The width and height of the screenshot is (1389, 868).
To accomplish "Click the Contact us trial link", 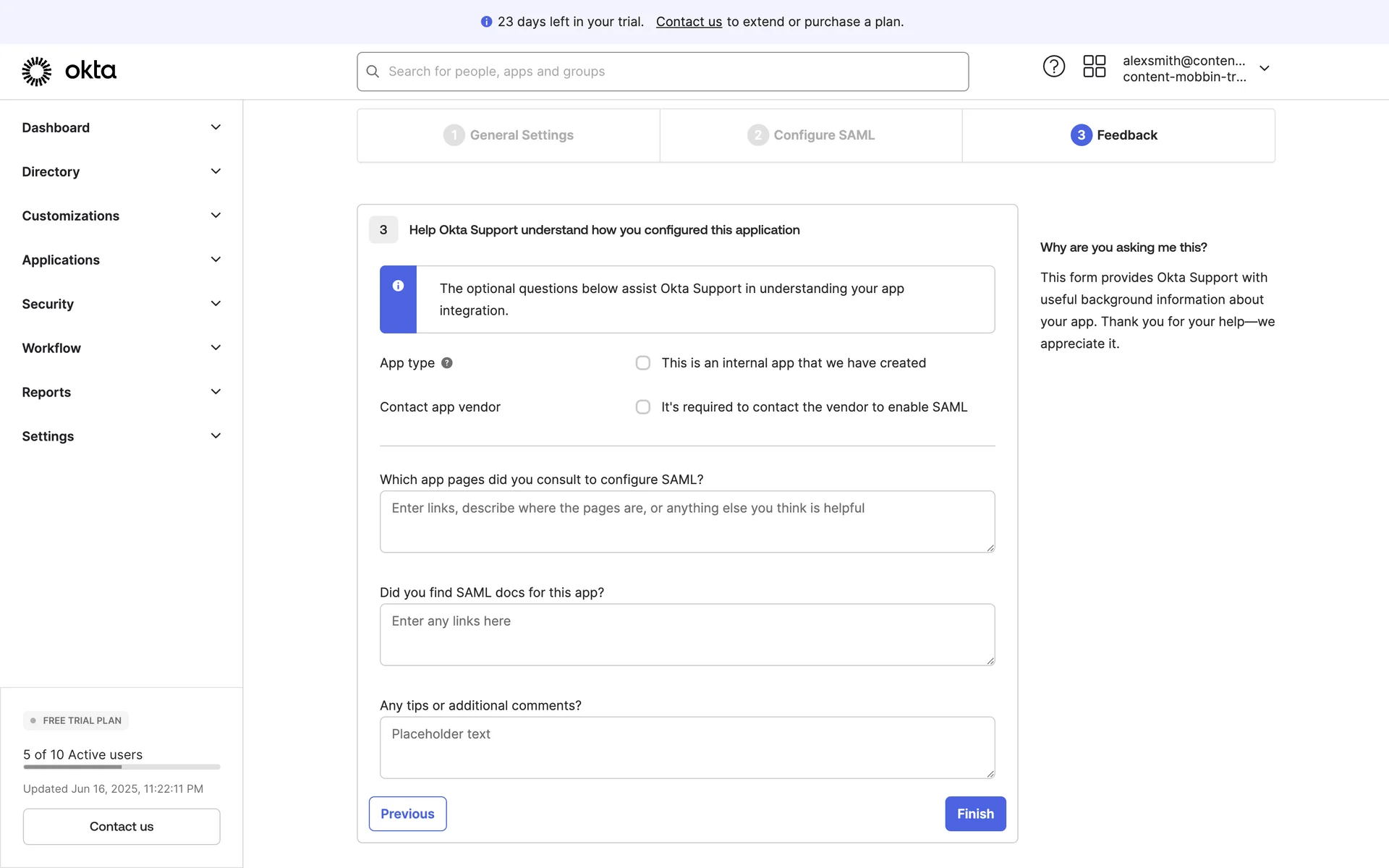I will [689, 22].
